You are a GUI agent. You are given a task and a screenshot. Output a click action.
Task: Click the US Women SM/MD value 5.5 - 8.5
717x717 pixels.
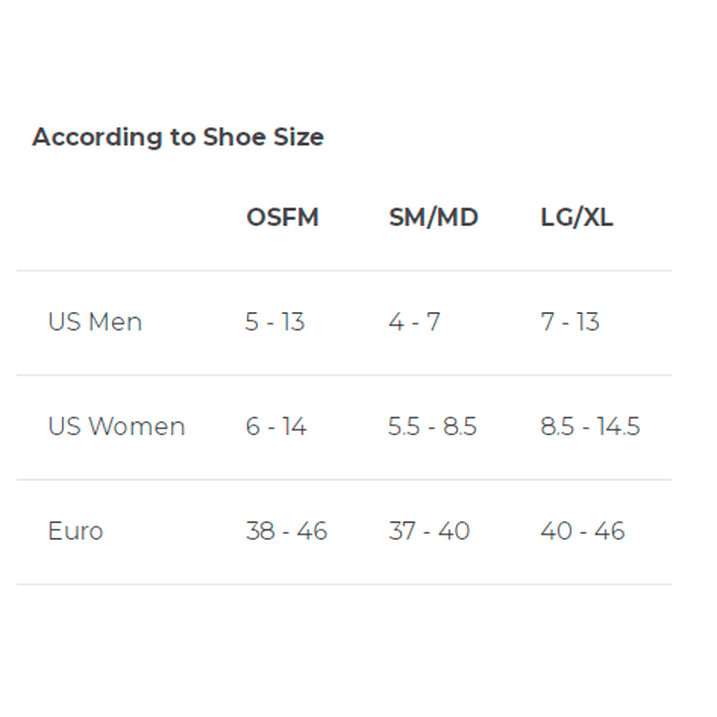point(432,426)
